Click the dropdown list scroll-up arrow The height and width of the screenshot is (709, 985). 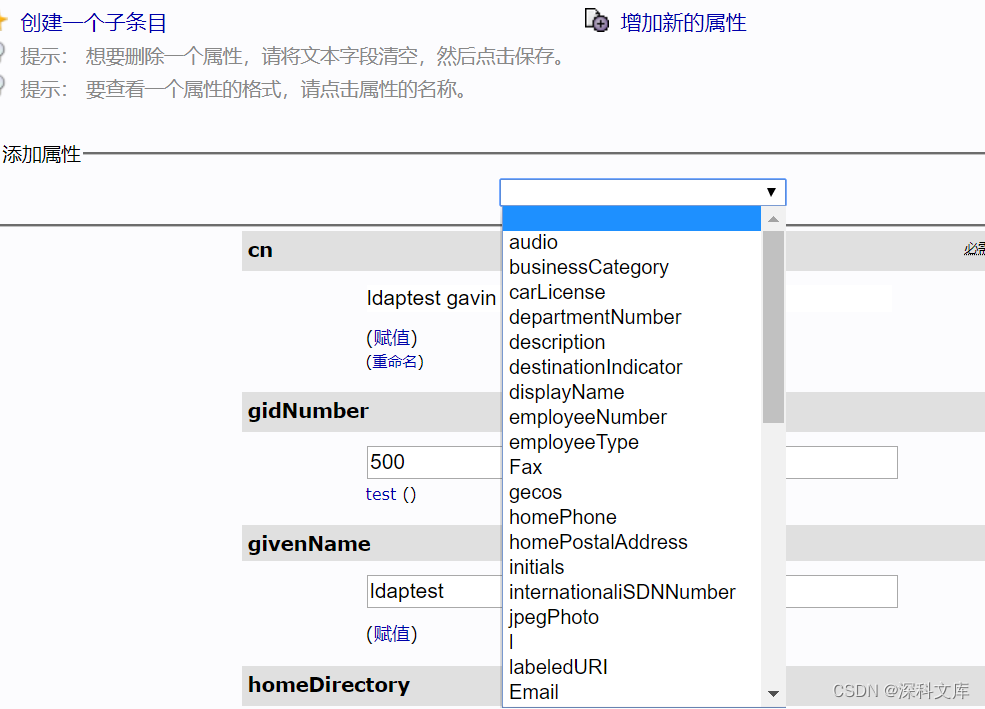click(x=773, y=219)
